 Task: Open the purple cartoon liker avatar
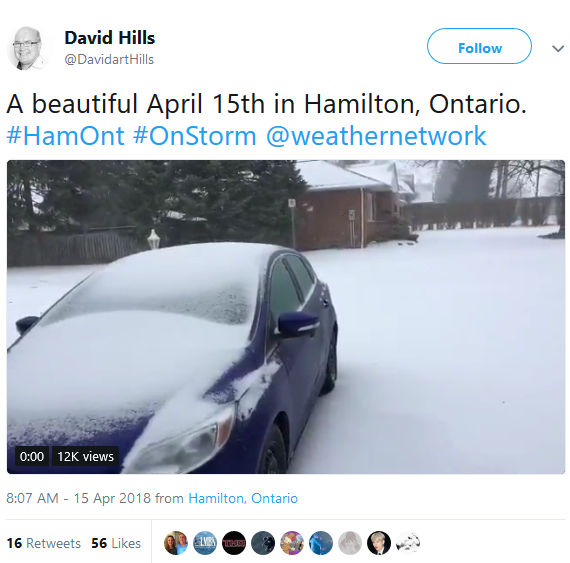292,543
